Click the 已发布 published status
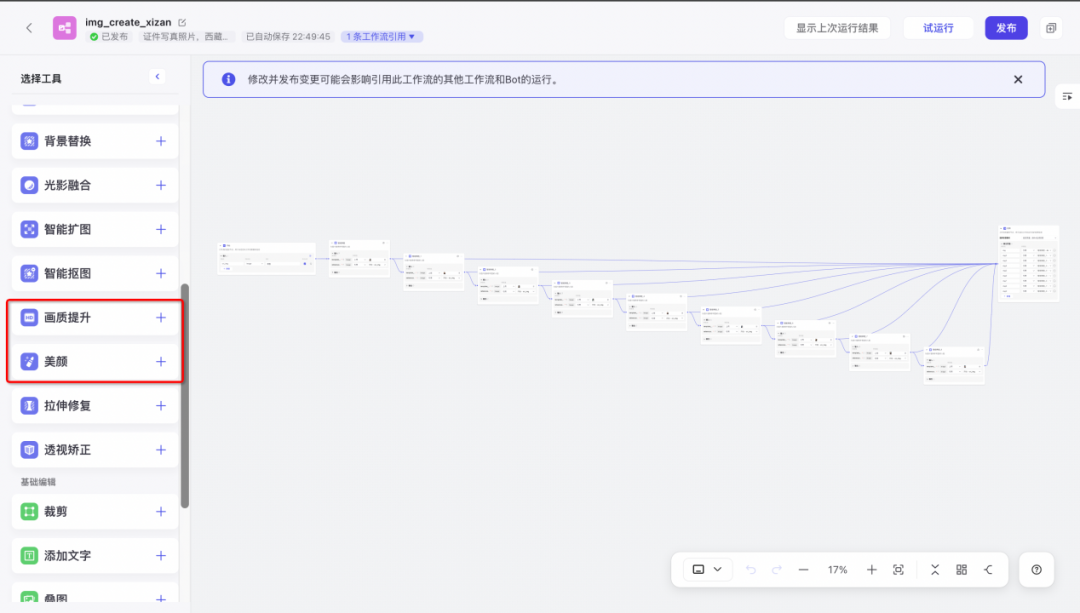1080x613 pixels. pos(109,37)
